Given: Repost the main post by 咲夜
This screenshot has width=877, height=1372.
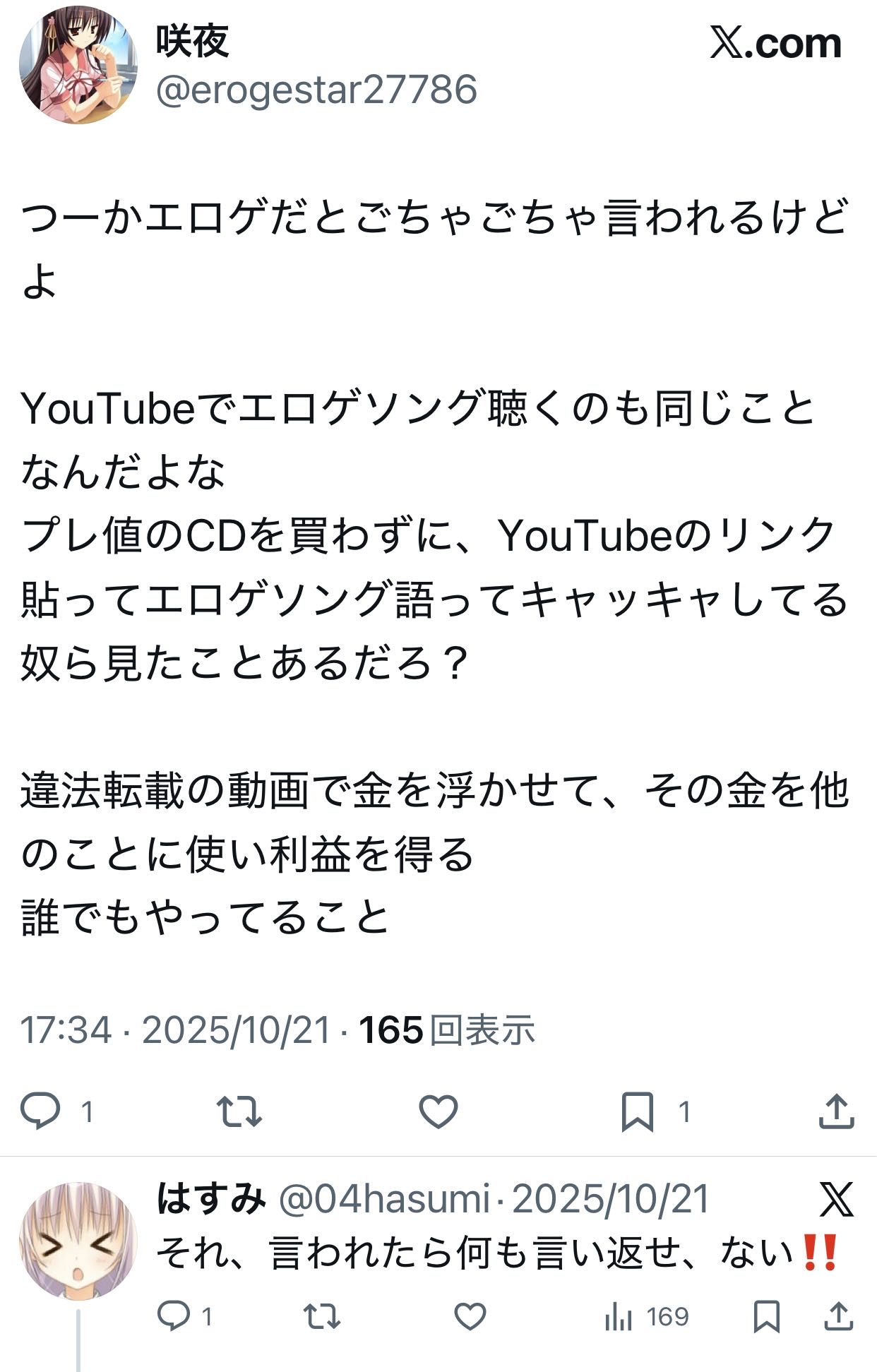Looking at the screenshot, I should [x=239, y=1111].
